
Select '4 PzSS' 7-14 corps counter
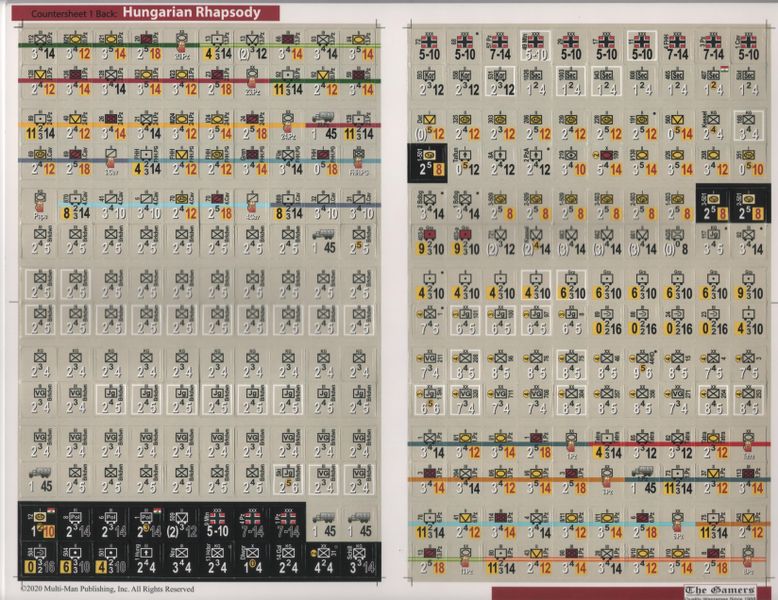[x=678, y=47]
